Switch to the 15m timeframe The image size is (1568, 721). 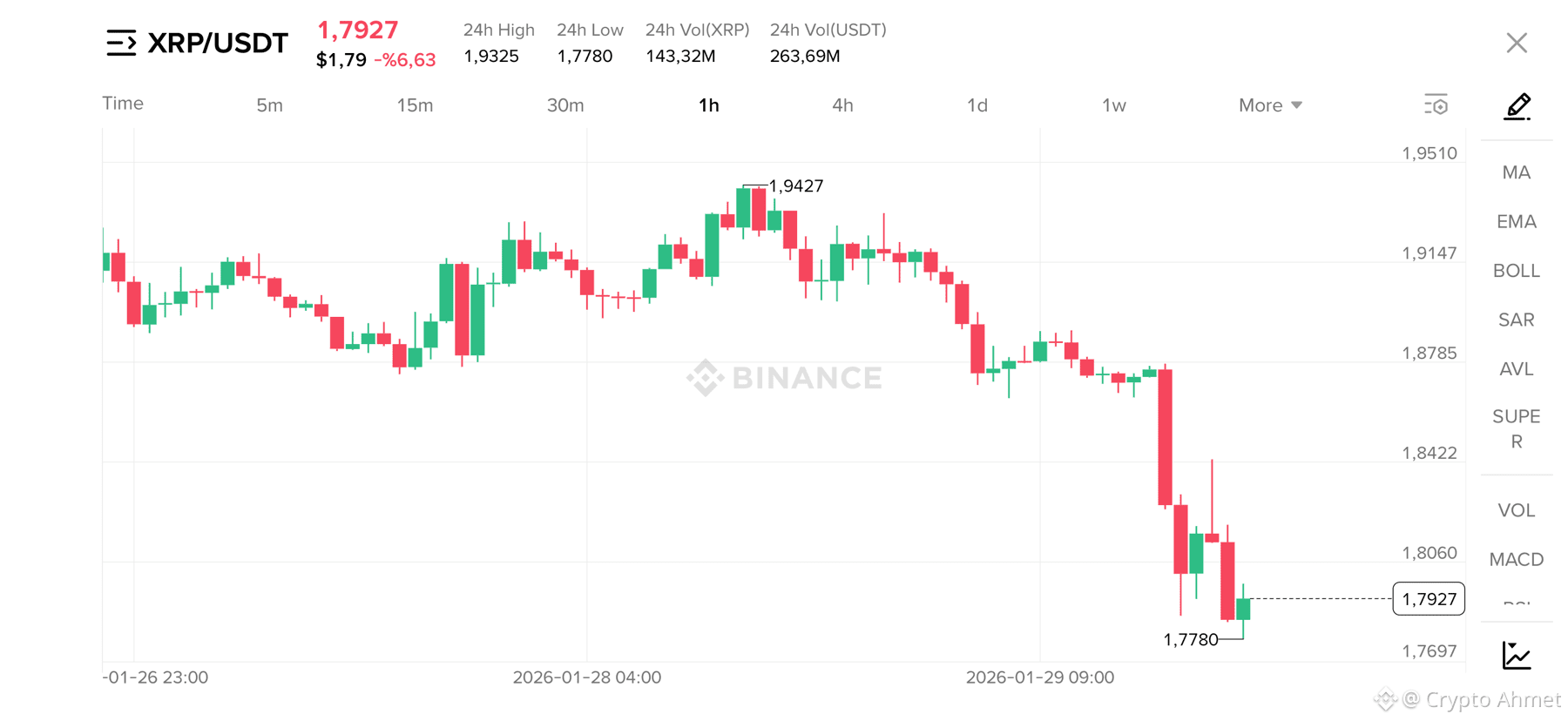[416, 104]
